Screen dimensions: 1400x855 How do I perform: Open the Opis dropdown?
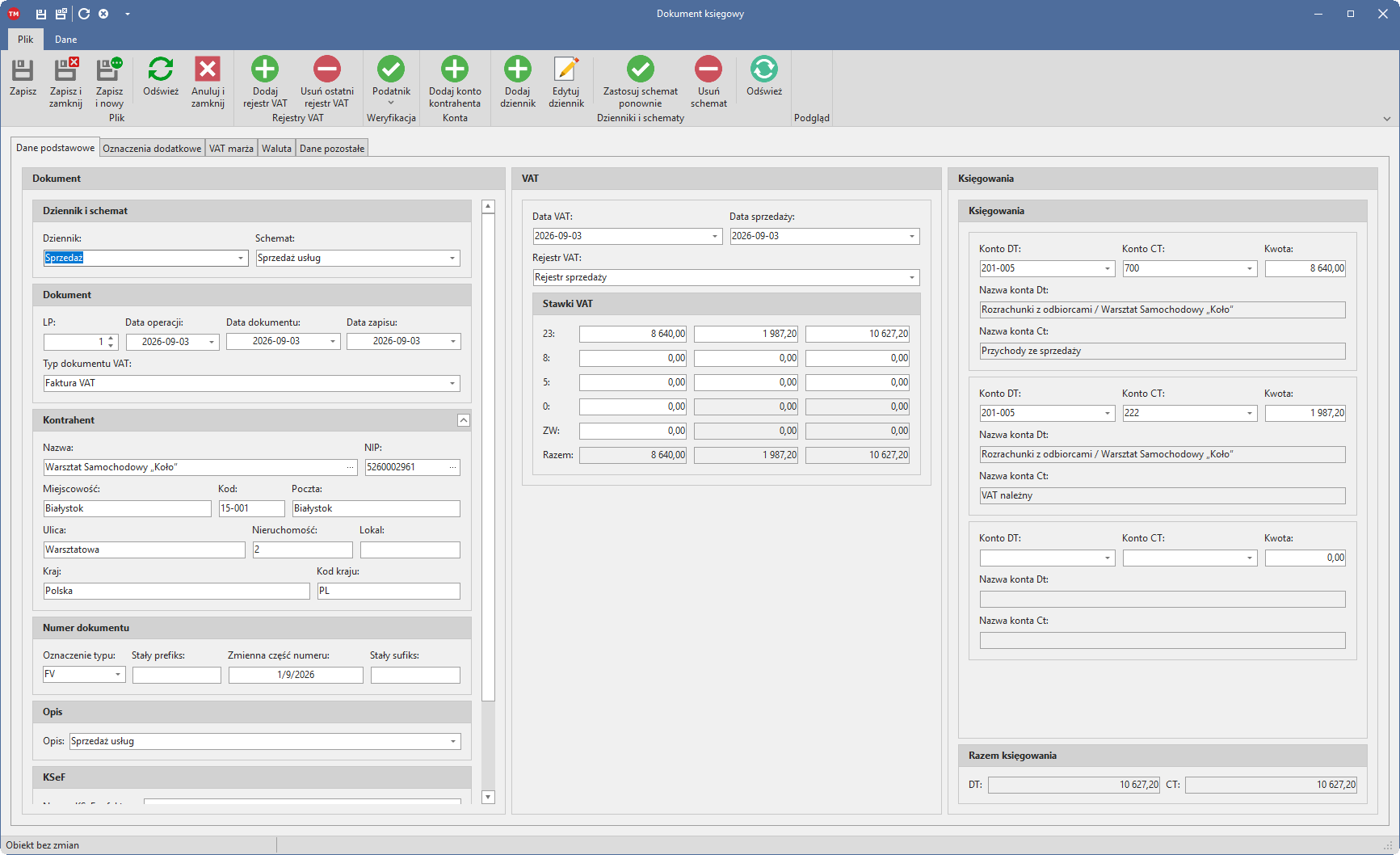(x=452, y=741)
